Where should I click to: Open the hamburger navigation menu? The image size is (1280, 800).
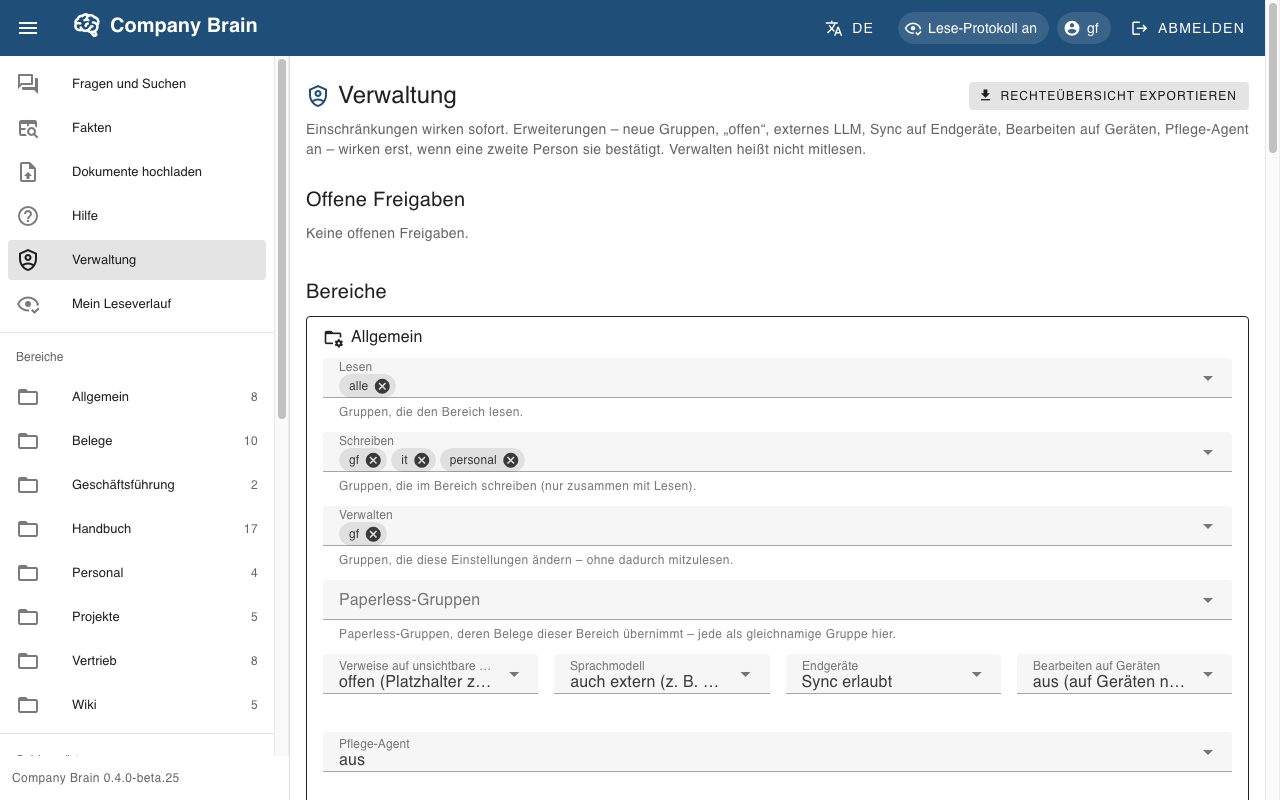click(x=28, y=28)
